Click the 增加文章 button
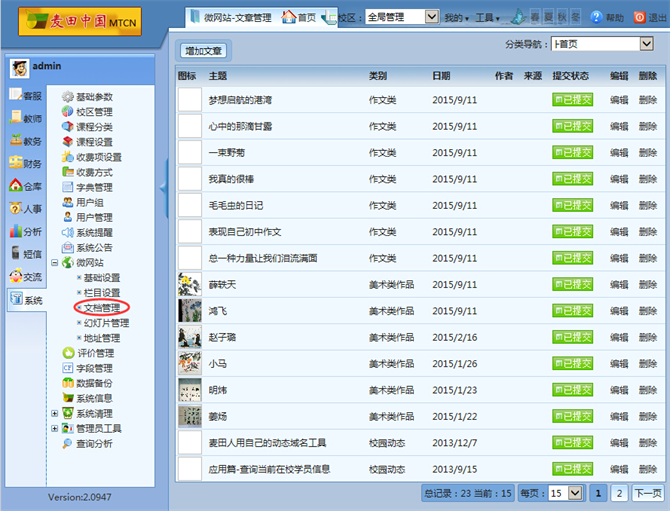 tap(203, 51)
